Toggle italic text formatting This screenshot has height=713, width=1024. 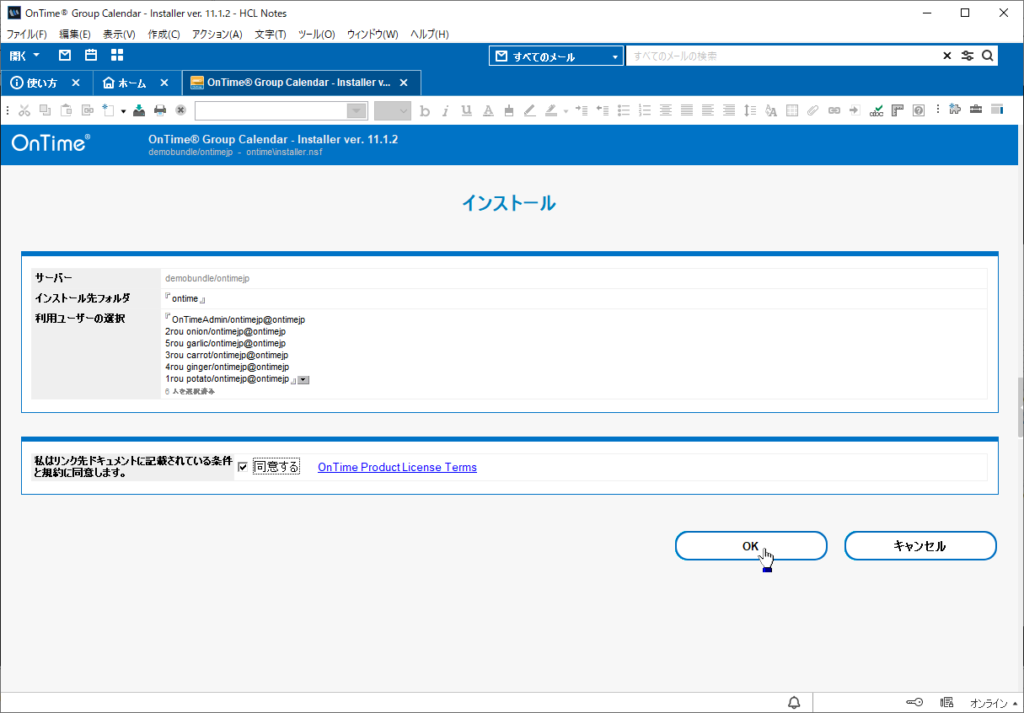pyautogui.click(x=445, y=111)
